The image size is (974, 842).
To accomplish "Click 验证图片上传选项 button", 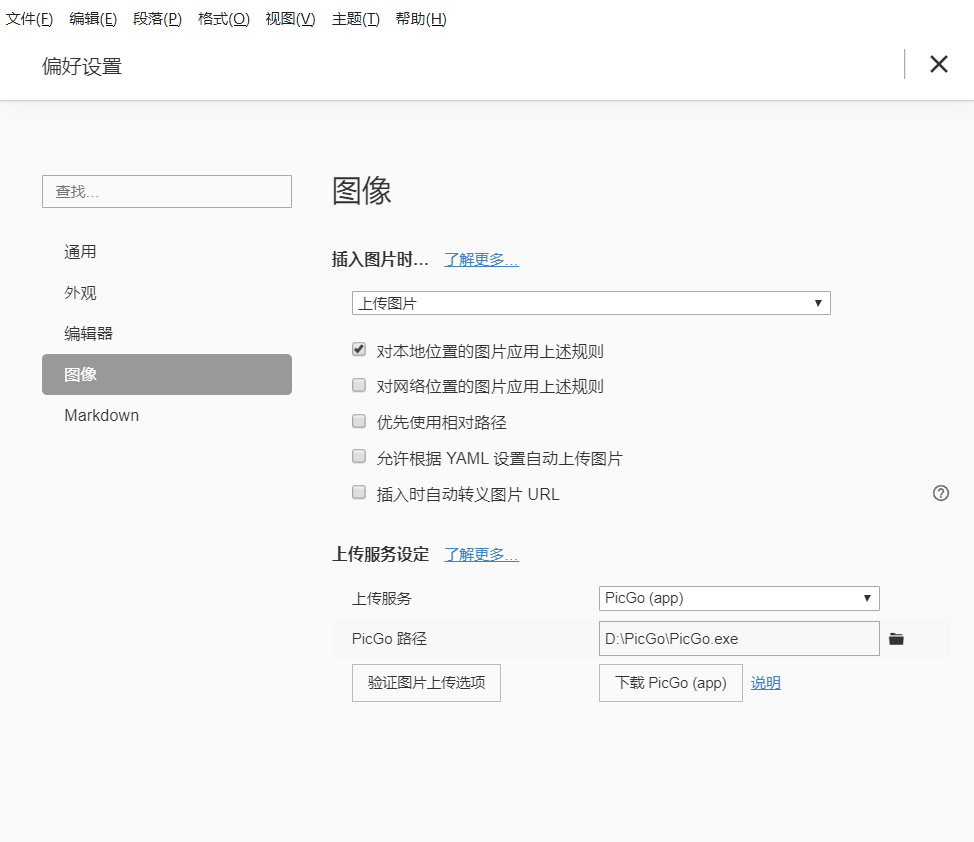I will (426, 683).
